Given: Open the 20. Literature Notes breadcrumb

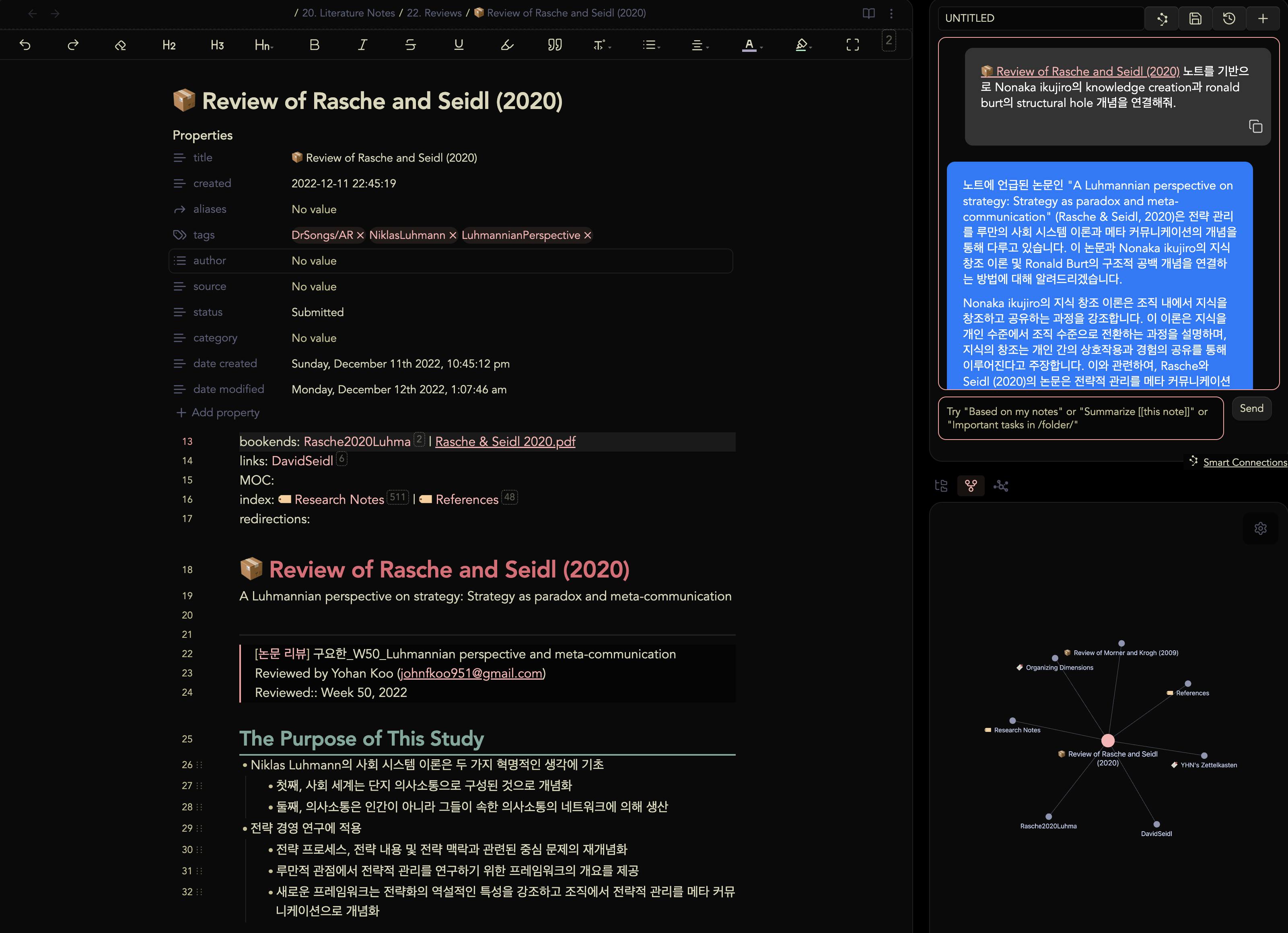Looking at the screenshot, I should [x=348, y=13].
